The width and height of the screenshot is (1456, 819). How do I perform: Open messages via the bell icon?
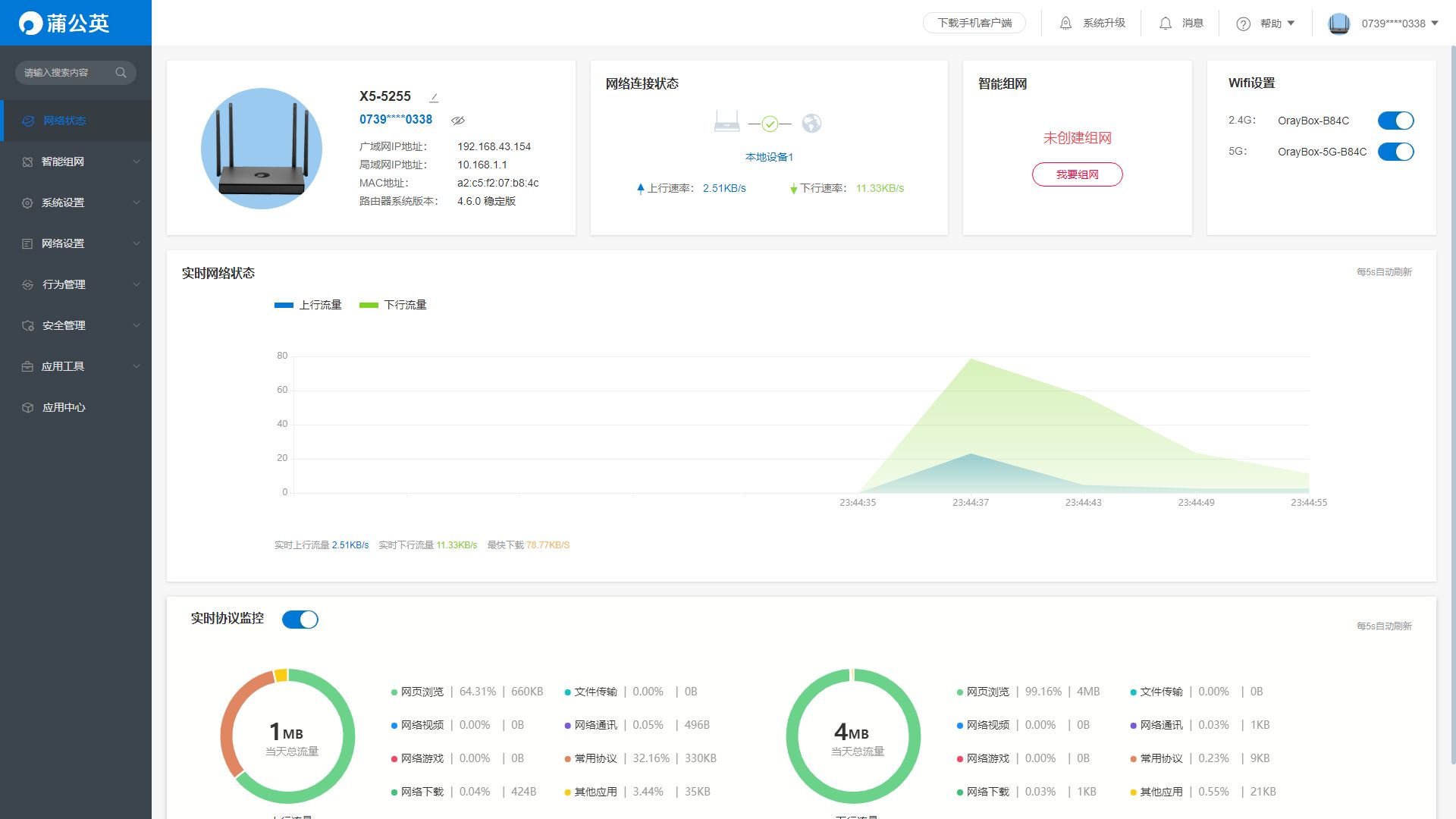click(1166, 24)
